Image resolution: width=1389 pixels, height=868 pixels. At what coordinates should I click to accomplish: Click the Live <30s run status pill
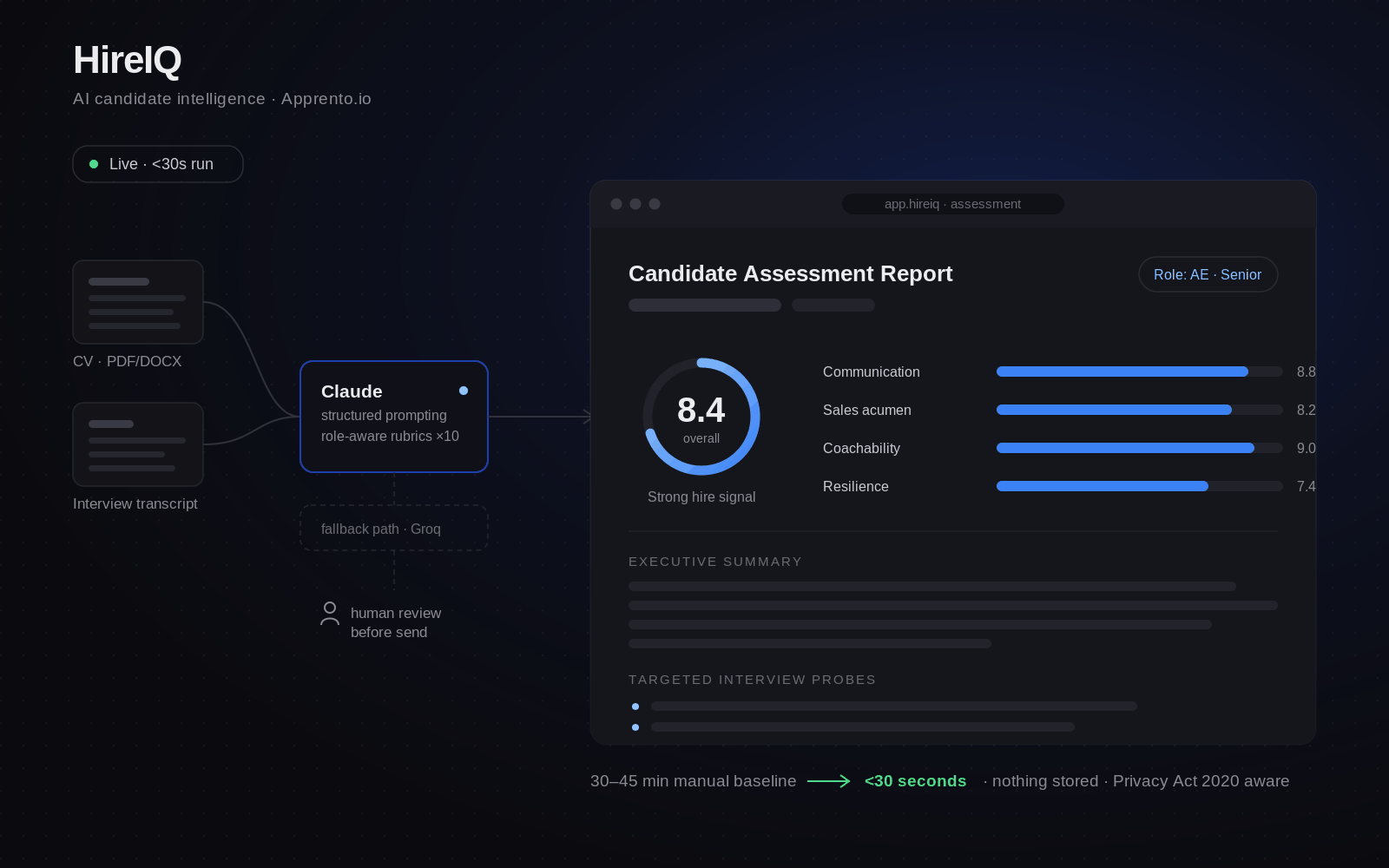point(158,164)
